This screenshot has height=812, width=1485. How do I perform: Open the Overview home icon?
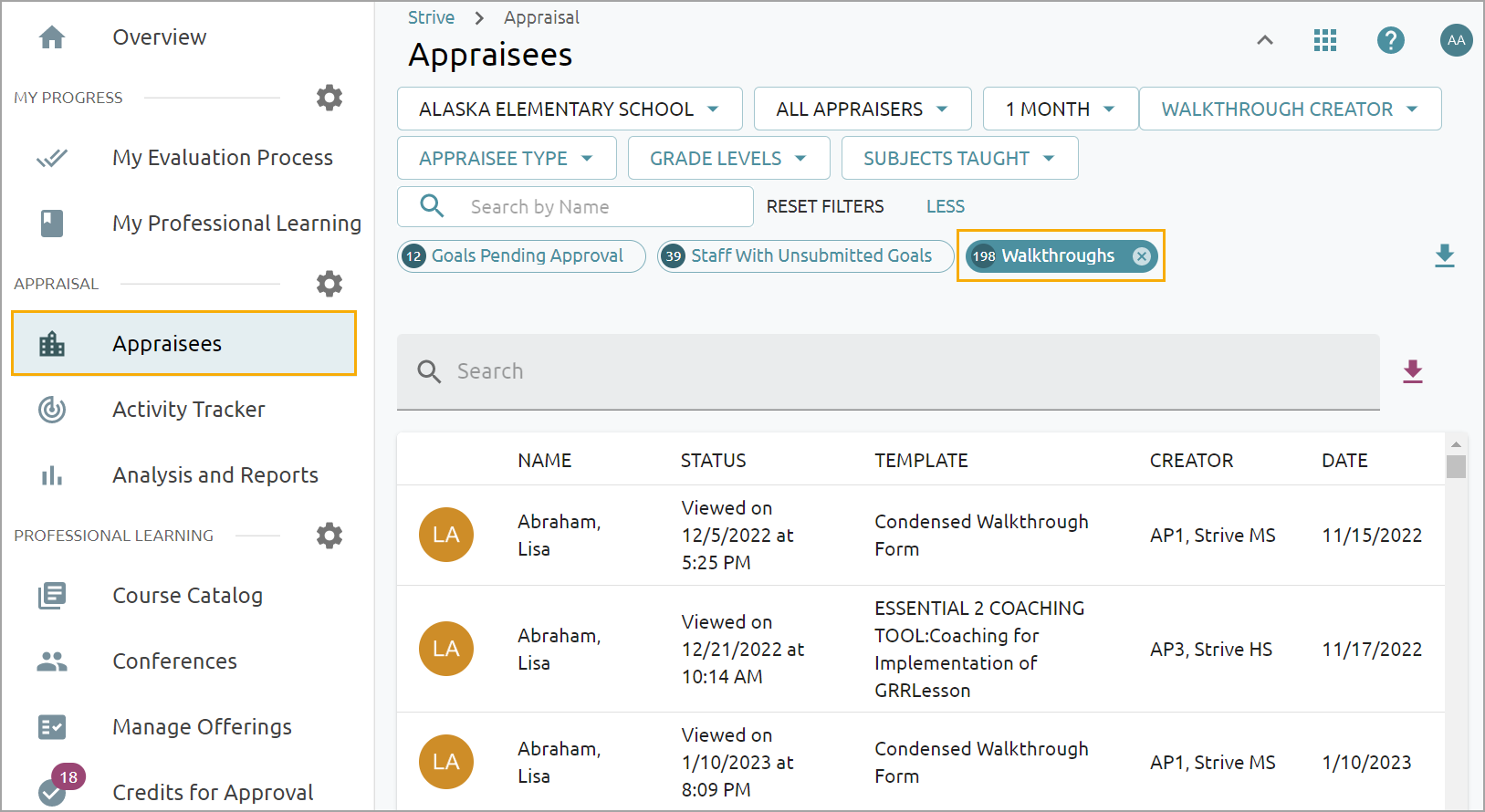(52, 37)
